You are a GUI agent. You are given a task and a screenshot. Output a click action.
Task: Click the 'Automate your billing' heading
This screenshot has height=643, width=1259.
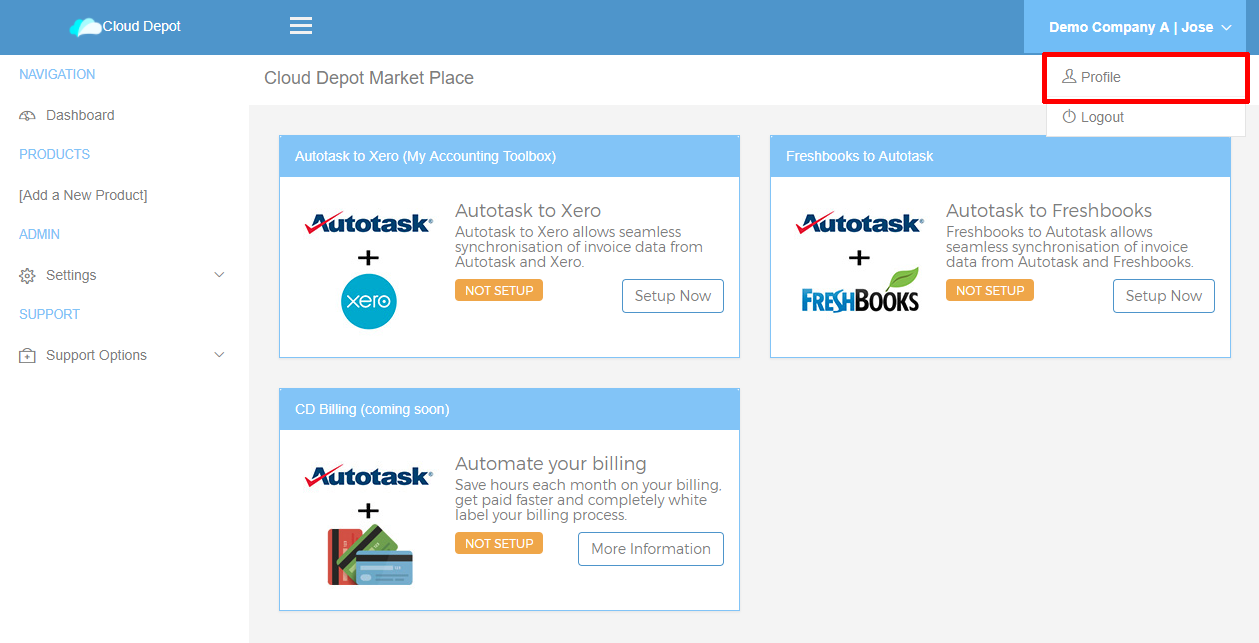click(551, 464)
